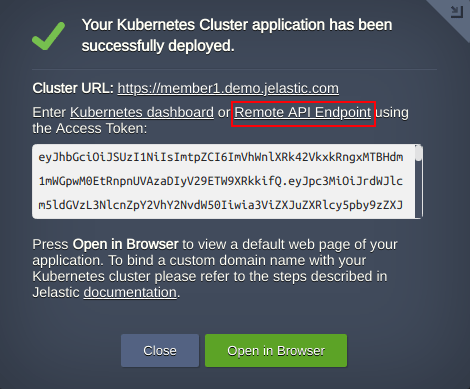Image resolution: width=470 pixels, height=389 pixels.
Task: Click the "Kubernetes Cluster application" title line
Action: pos(237,25)
